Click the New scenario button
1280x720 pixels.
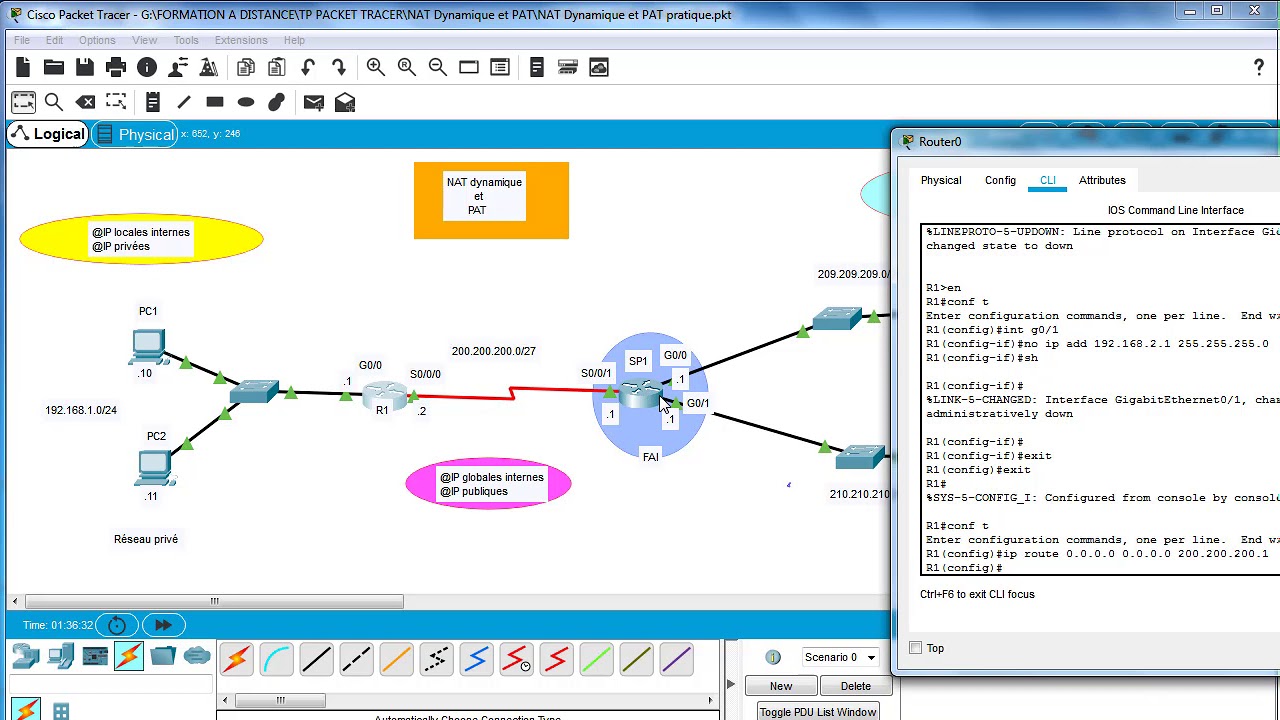(781, 686)
